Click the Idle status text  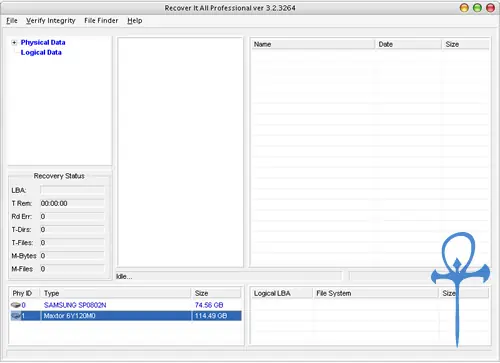124,277
